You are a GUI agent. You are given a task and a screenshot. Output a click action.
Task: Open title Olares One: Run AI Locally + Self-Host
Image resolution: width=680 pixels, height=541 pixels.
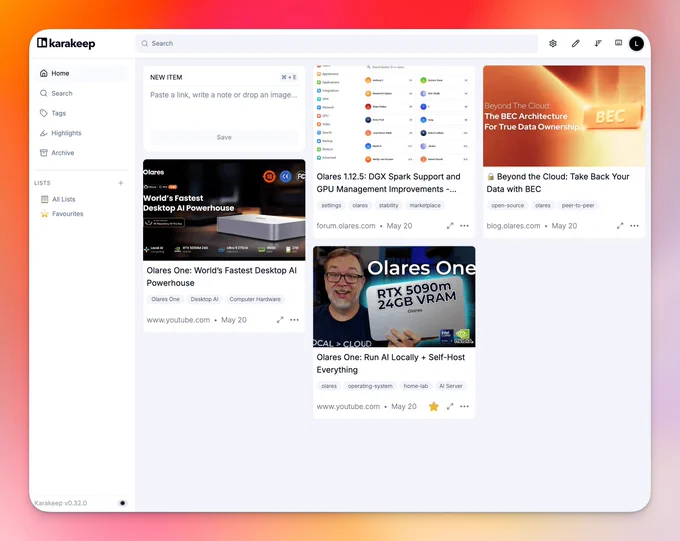coord(391,364)
